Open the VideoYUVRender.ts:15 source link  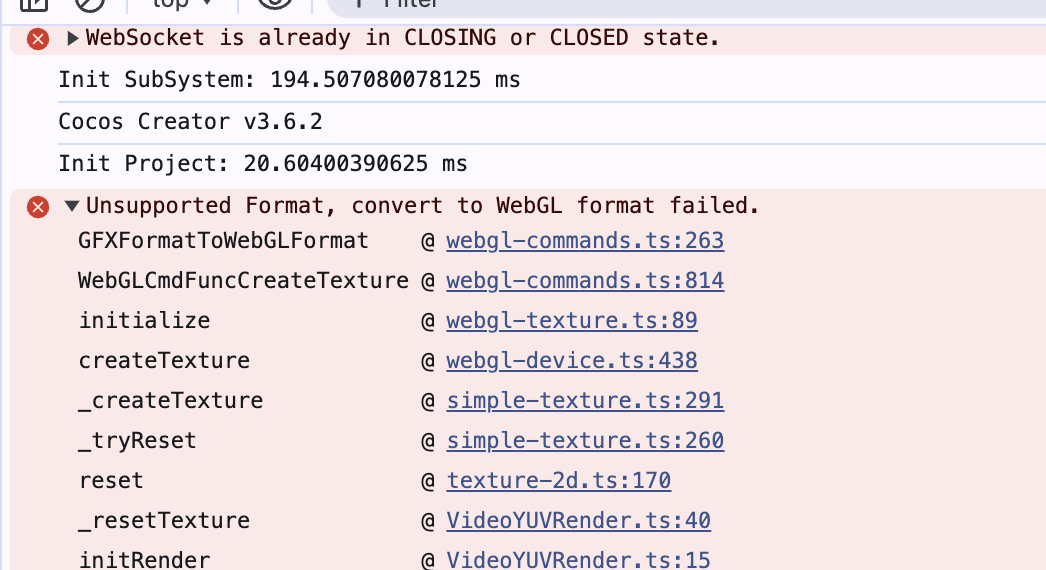pyautogui.click(x=578, y=560)
